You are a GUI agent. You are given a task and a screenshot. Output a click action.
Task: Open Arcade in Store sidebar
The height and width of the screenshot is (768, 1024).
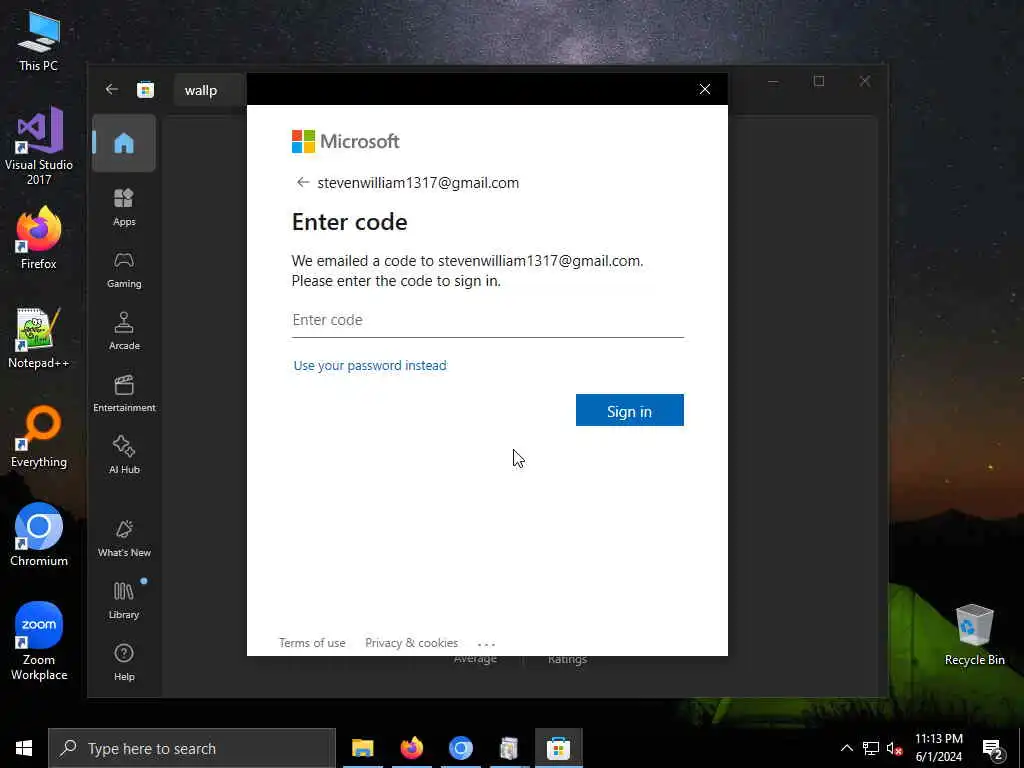124,332
